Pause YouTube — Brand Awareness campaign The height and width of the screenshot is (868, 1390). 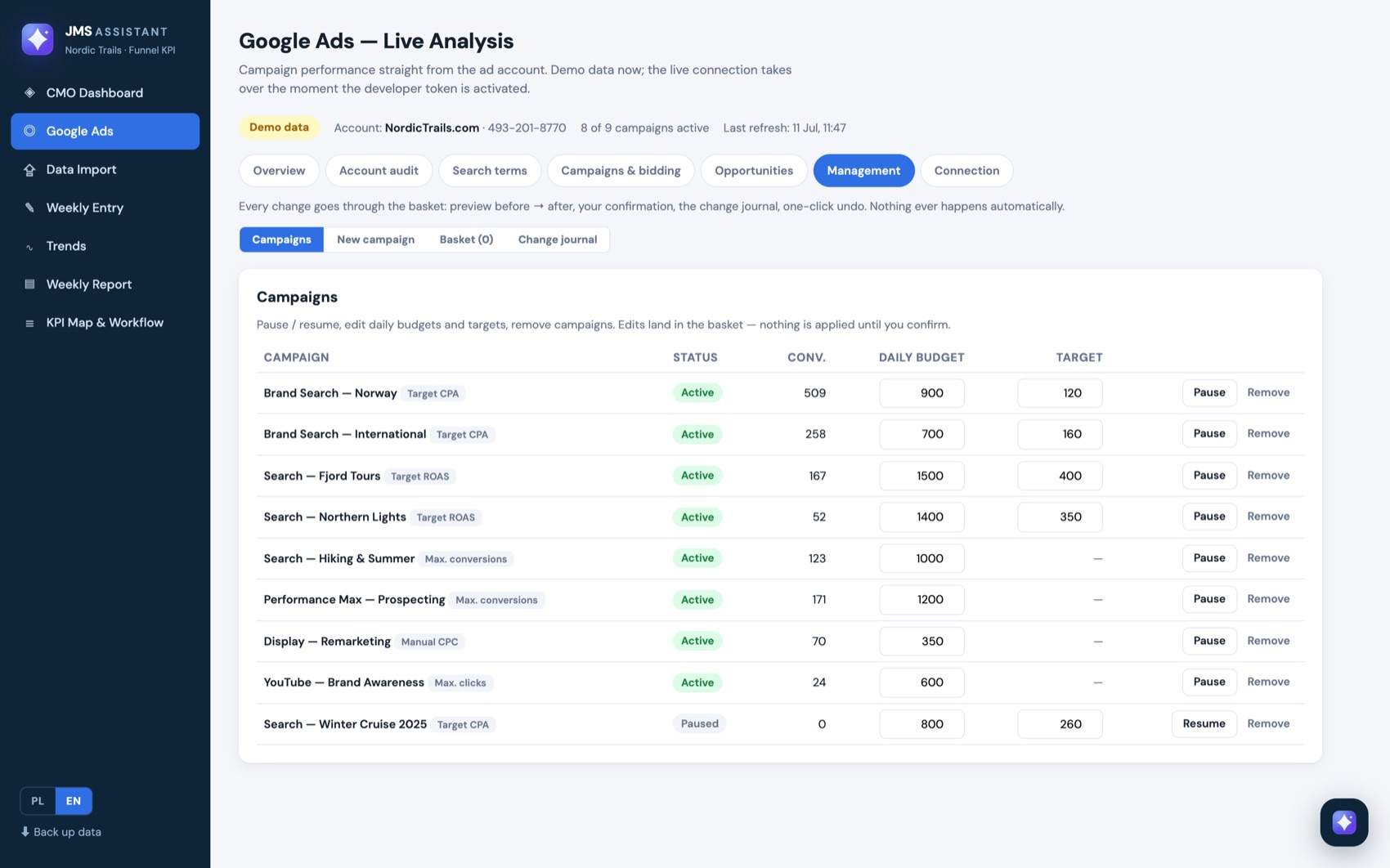(1208, 682)
